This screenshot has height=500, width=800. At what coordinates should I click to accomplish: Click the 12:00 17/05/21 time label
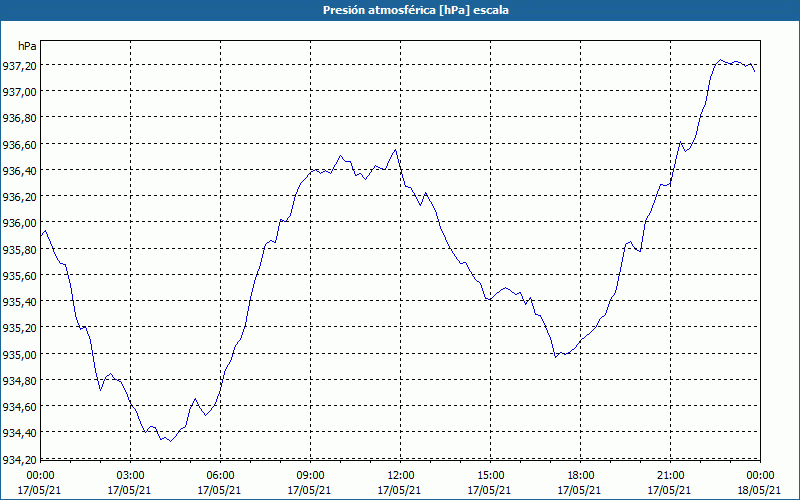coord(400,483)
